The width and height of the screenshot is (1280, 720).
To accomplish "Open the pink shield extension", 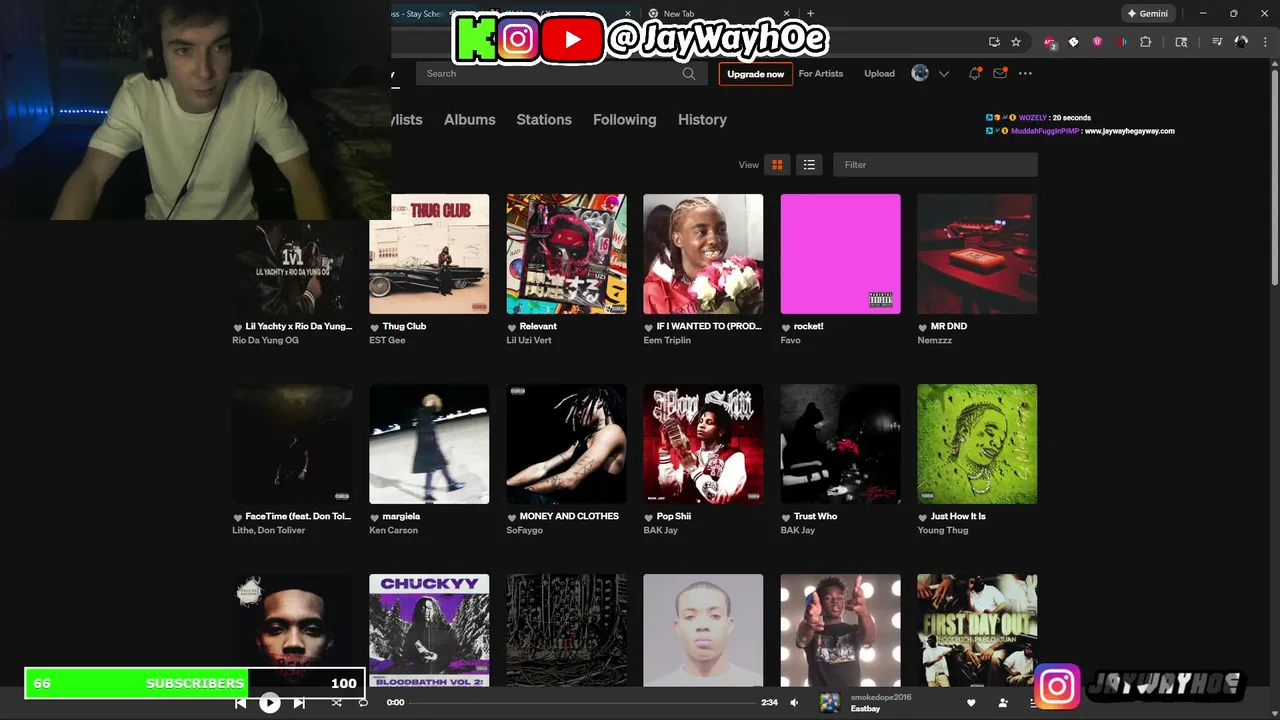I will click(x=1097, y=42).
